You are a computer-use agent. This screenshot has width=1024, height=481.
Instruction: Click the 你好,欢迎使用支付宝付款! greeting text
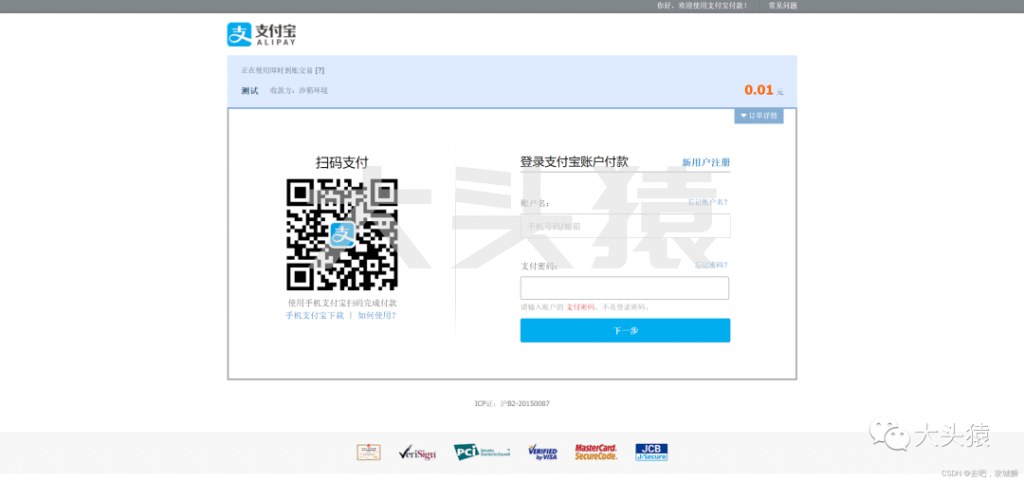702,5
